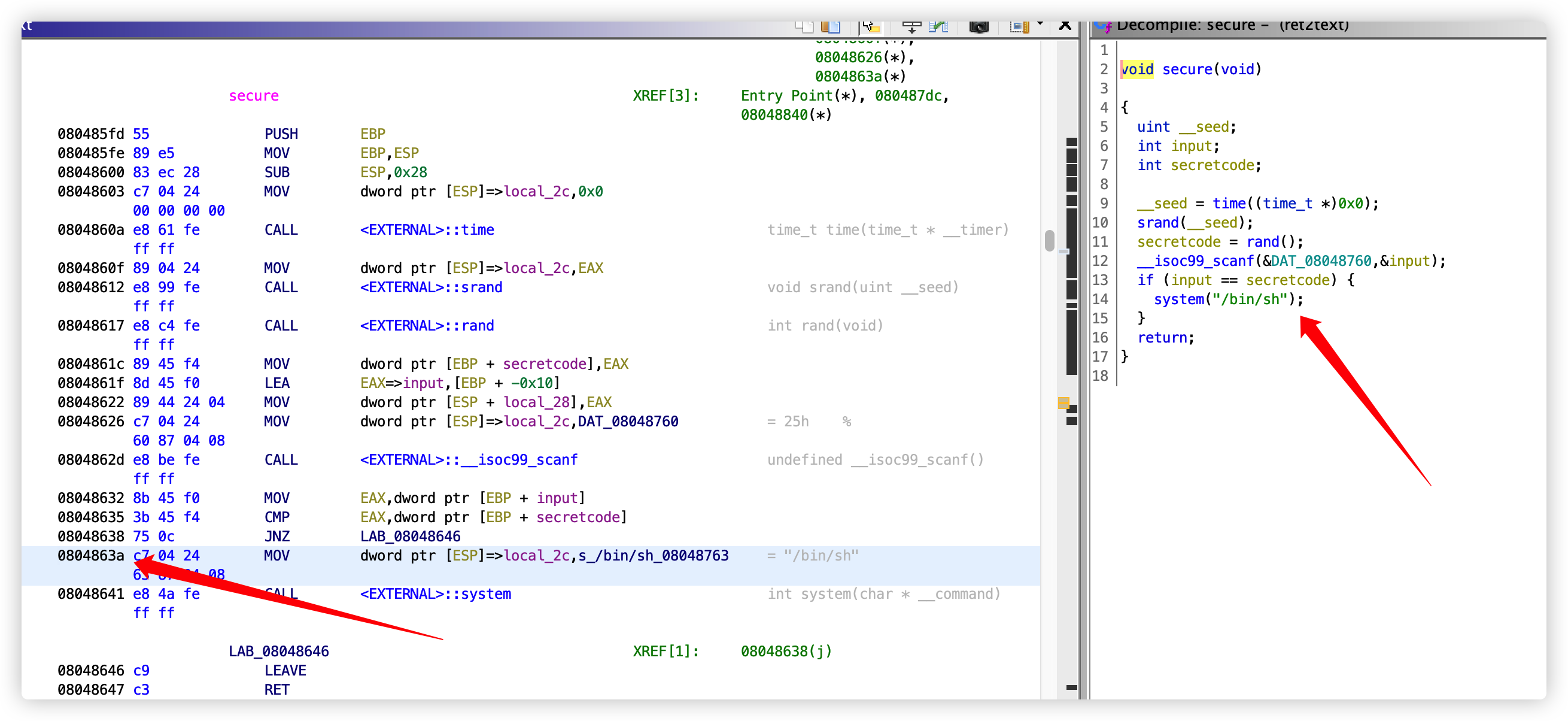Follow the 0804863a(*) cross-reference at top
The height and width of the screenshot is (721, 1568).
(x=861, y=77)
